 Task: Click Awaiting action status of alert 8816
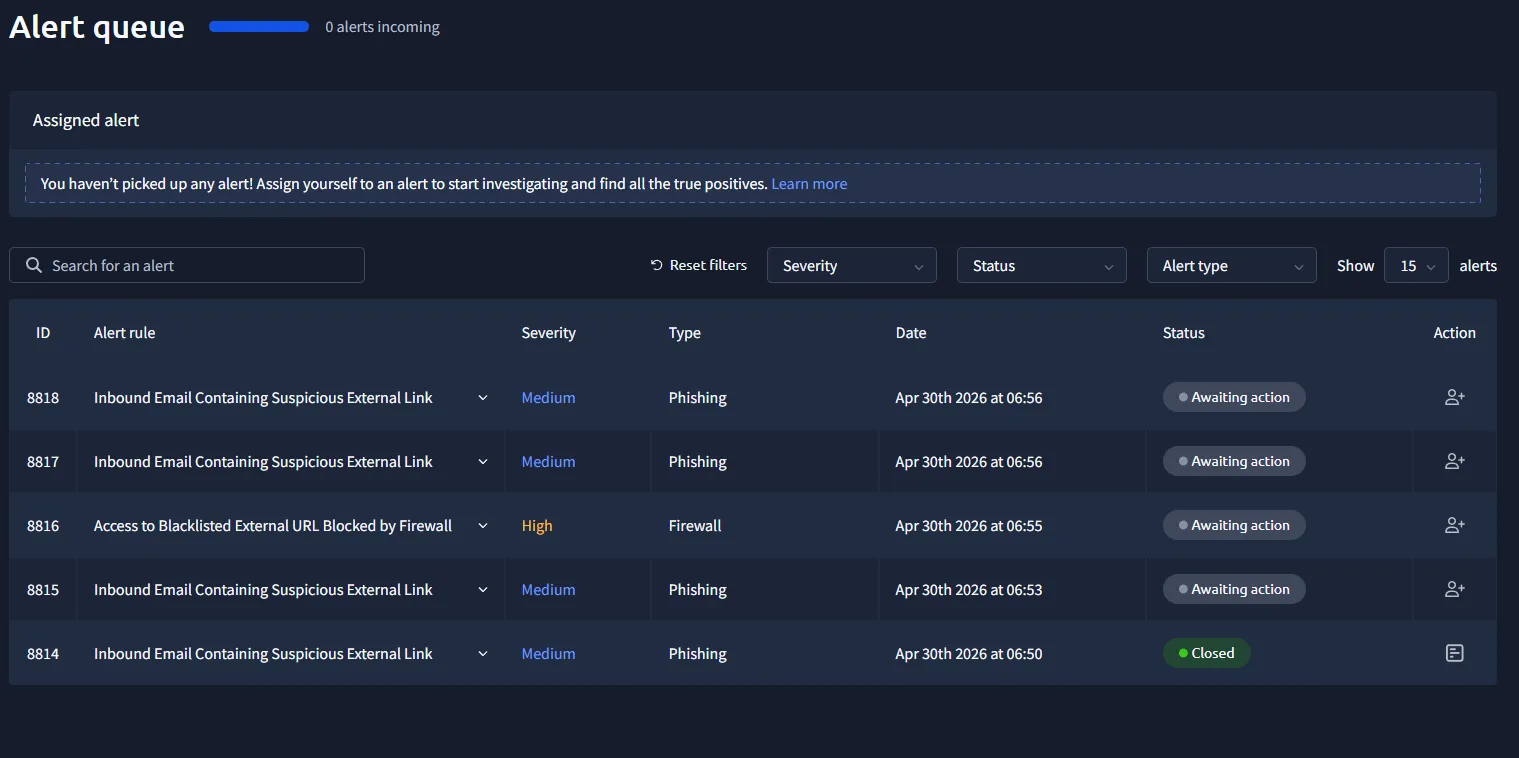point(1234,525)
